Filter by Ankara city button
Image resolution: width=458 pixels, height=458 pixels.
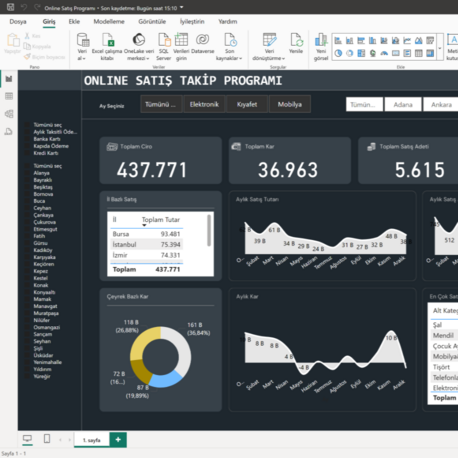[x=441, y=105]
